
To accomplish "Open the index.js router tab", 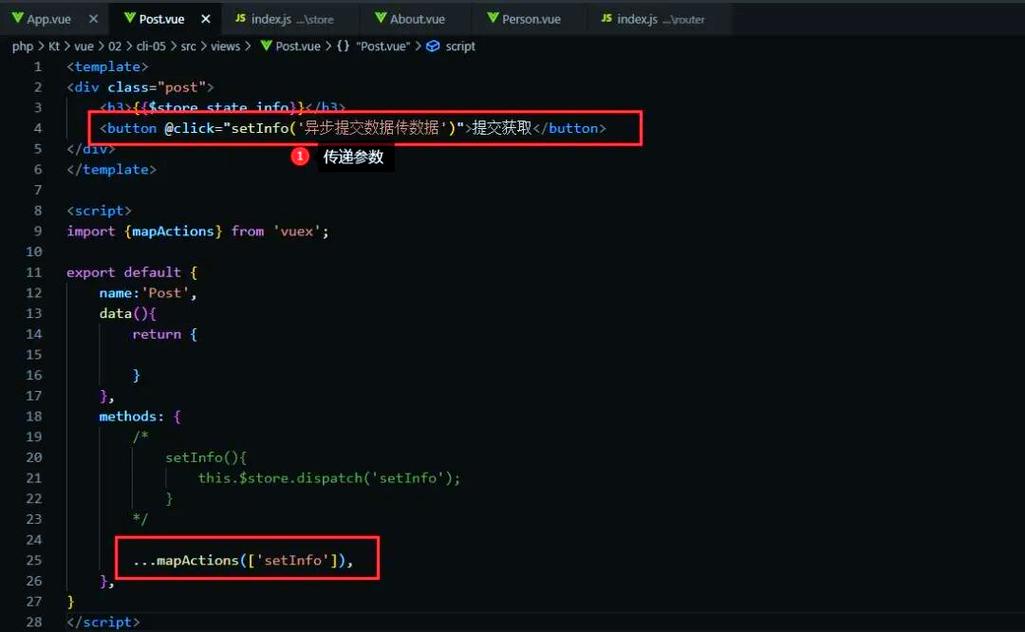I will tap(660, 19).
